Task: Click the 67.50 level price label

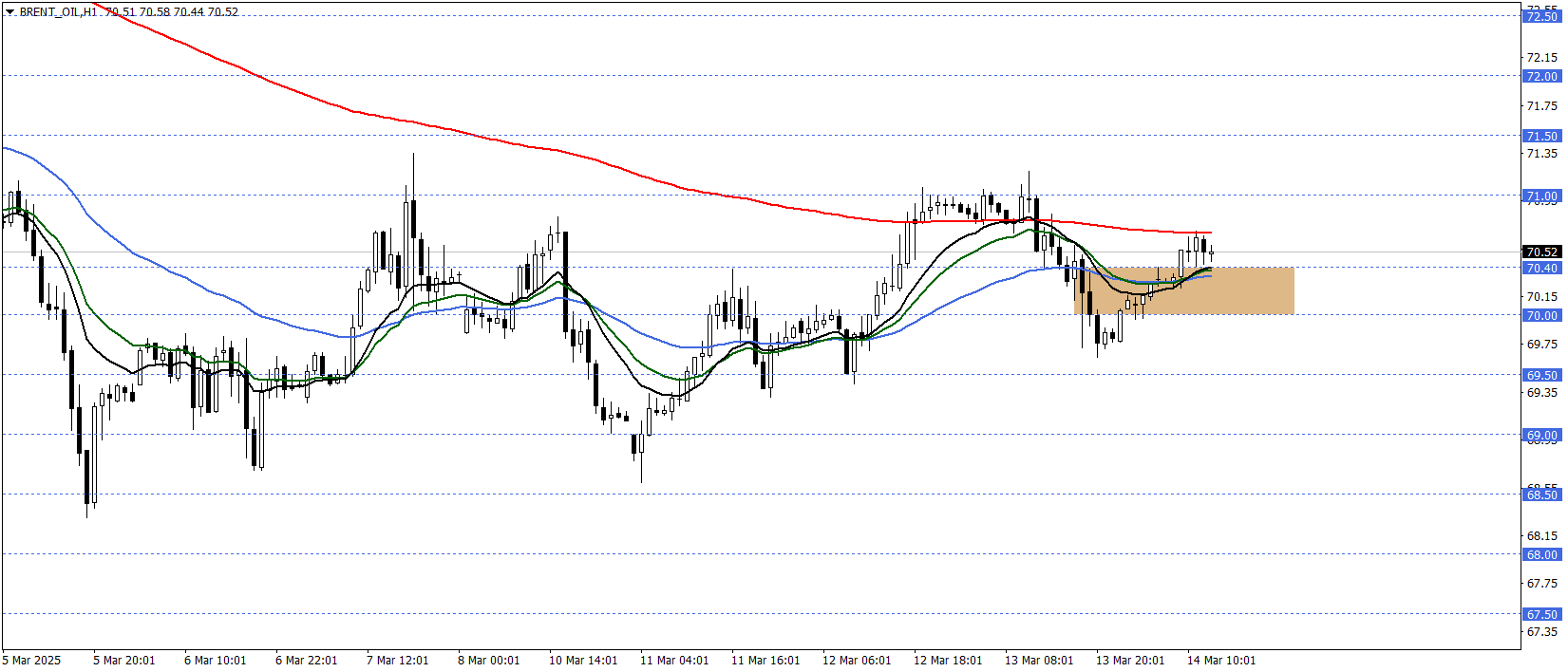Action: (x=1541, y=614)
